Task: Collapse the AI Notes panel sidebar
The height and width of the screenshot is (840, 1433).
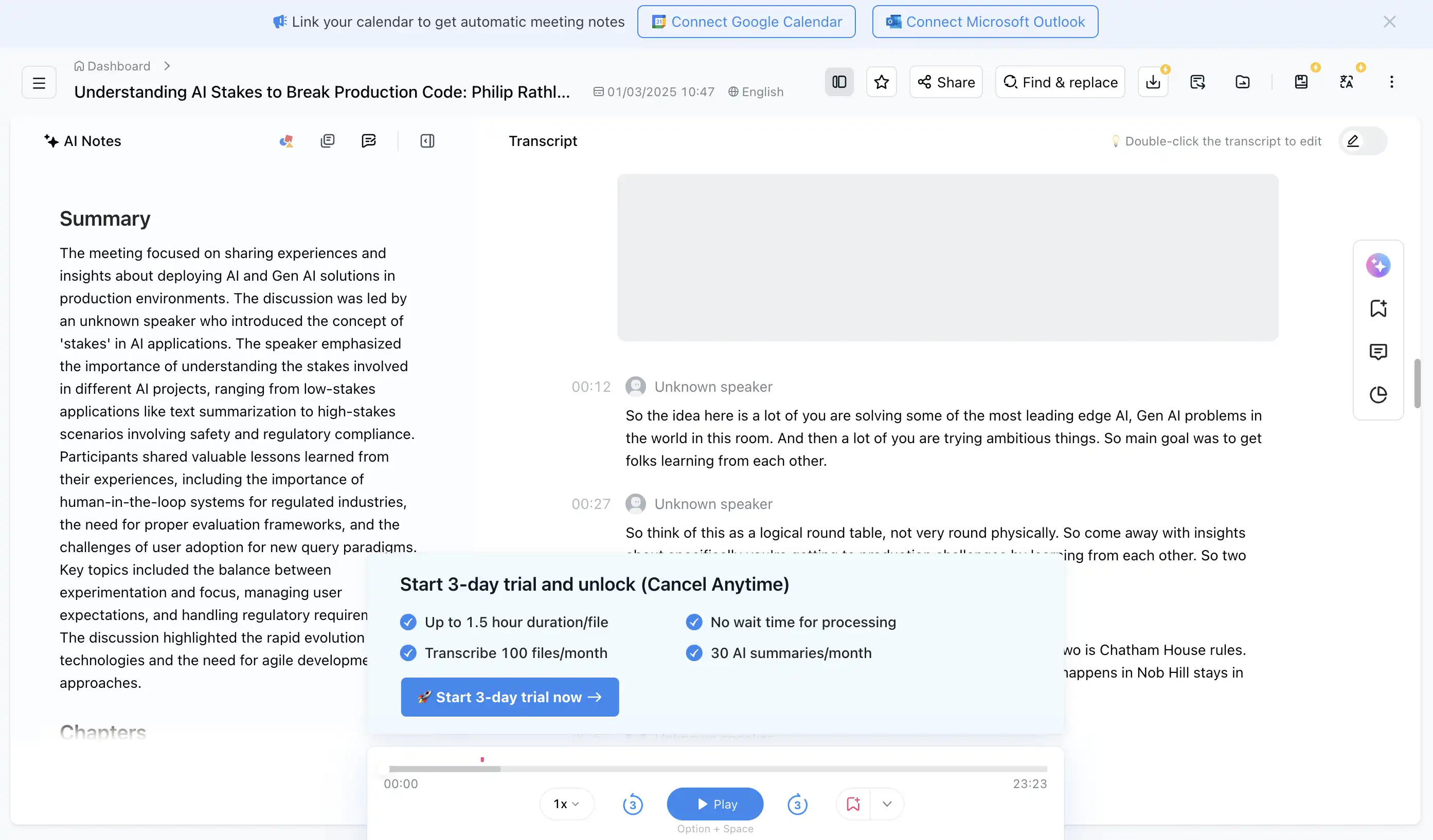Action: tap(427, 140)
